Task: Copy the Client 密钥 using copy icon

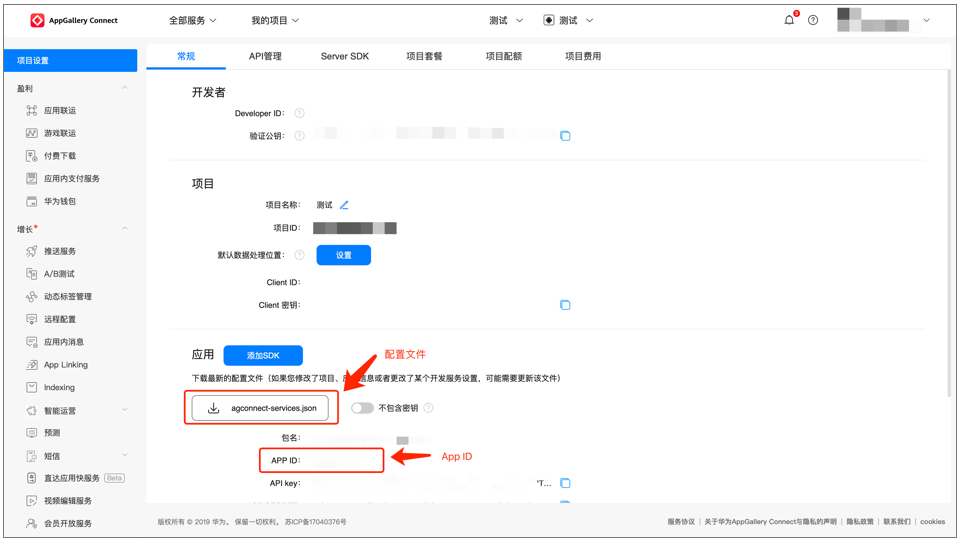Action: point(565,305)
